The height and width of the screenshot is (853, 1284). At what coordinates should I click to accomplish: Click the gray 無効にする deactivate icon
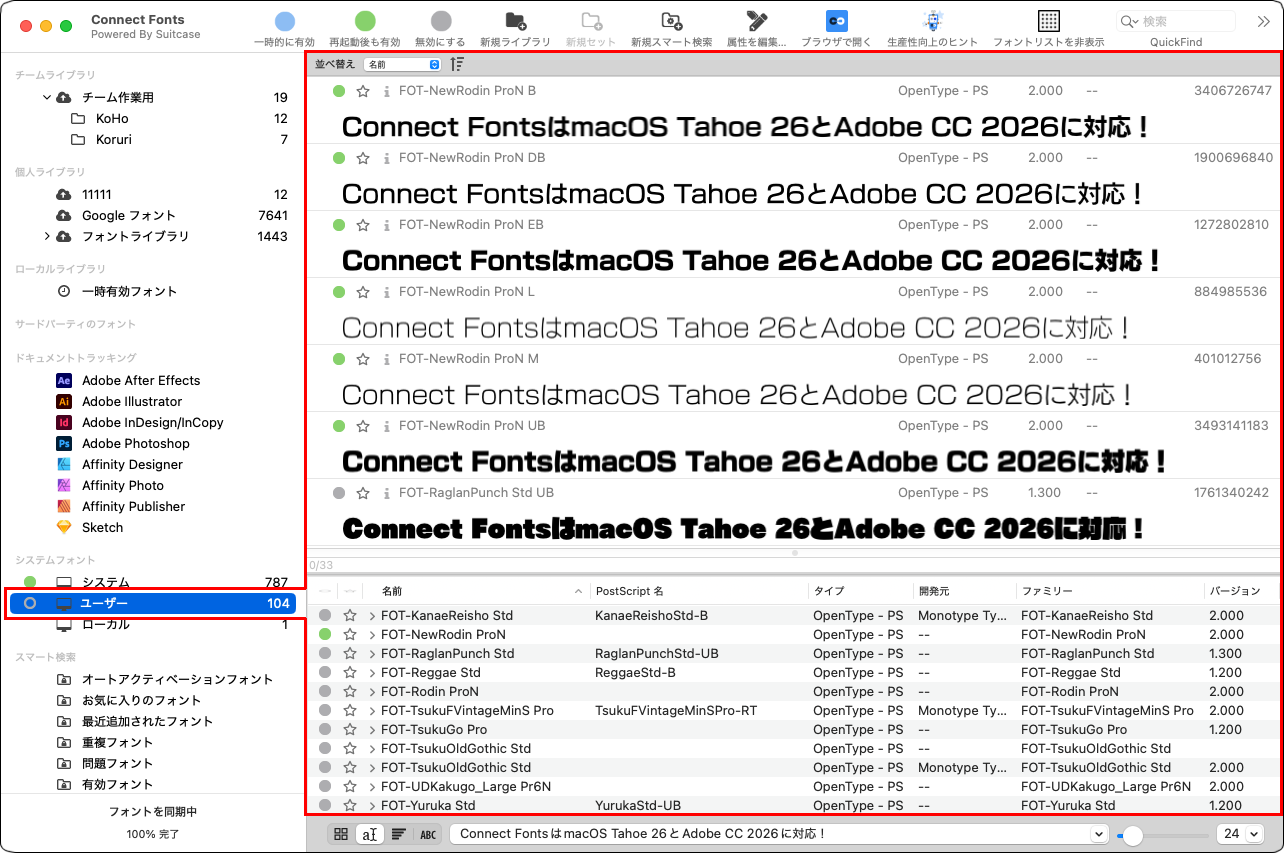click(441, 21)
